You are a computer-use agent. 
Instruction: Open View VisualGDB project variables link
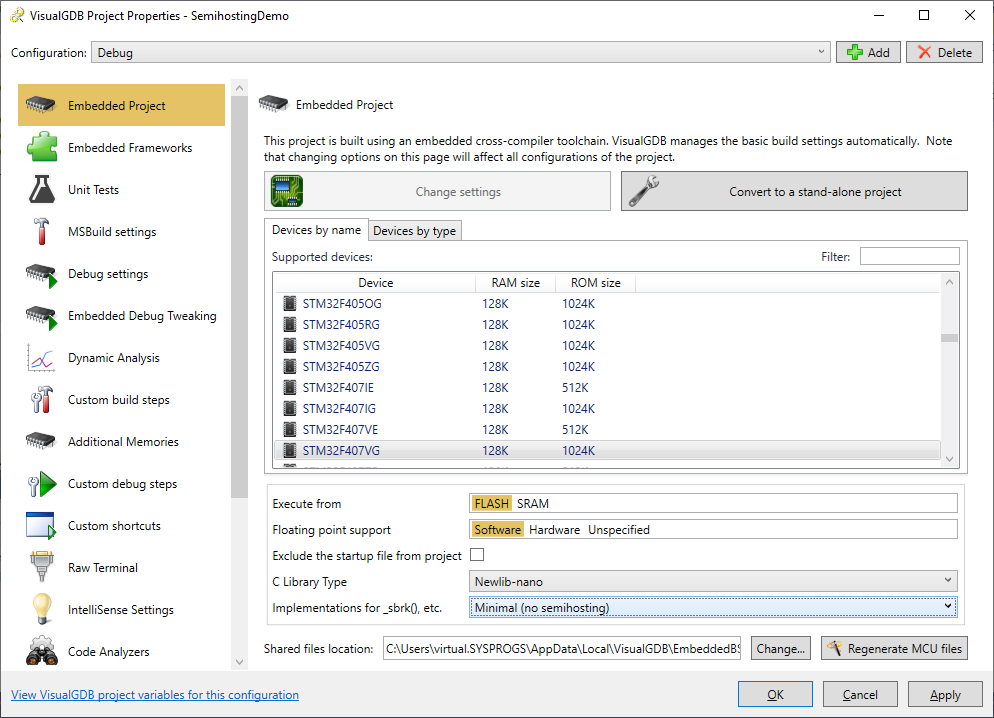coord(155,695)
